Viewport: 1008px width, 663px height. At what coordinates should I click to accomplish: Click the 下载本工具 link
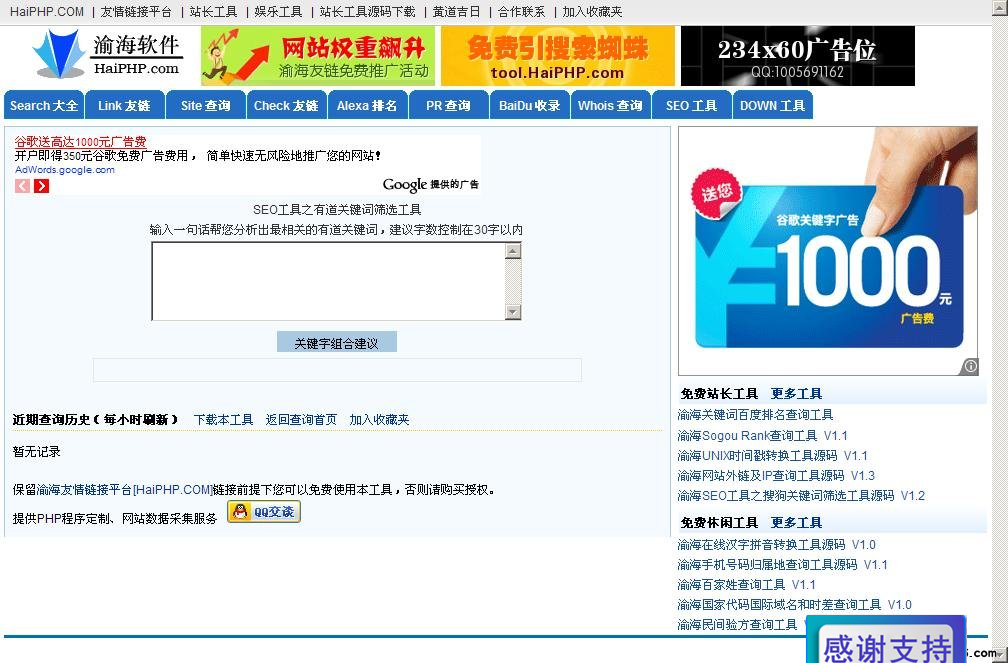tap(224, 419)
